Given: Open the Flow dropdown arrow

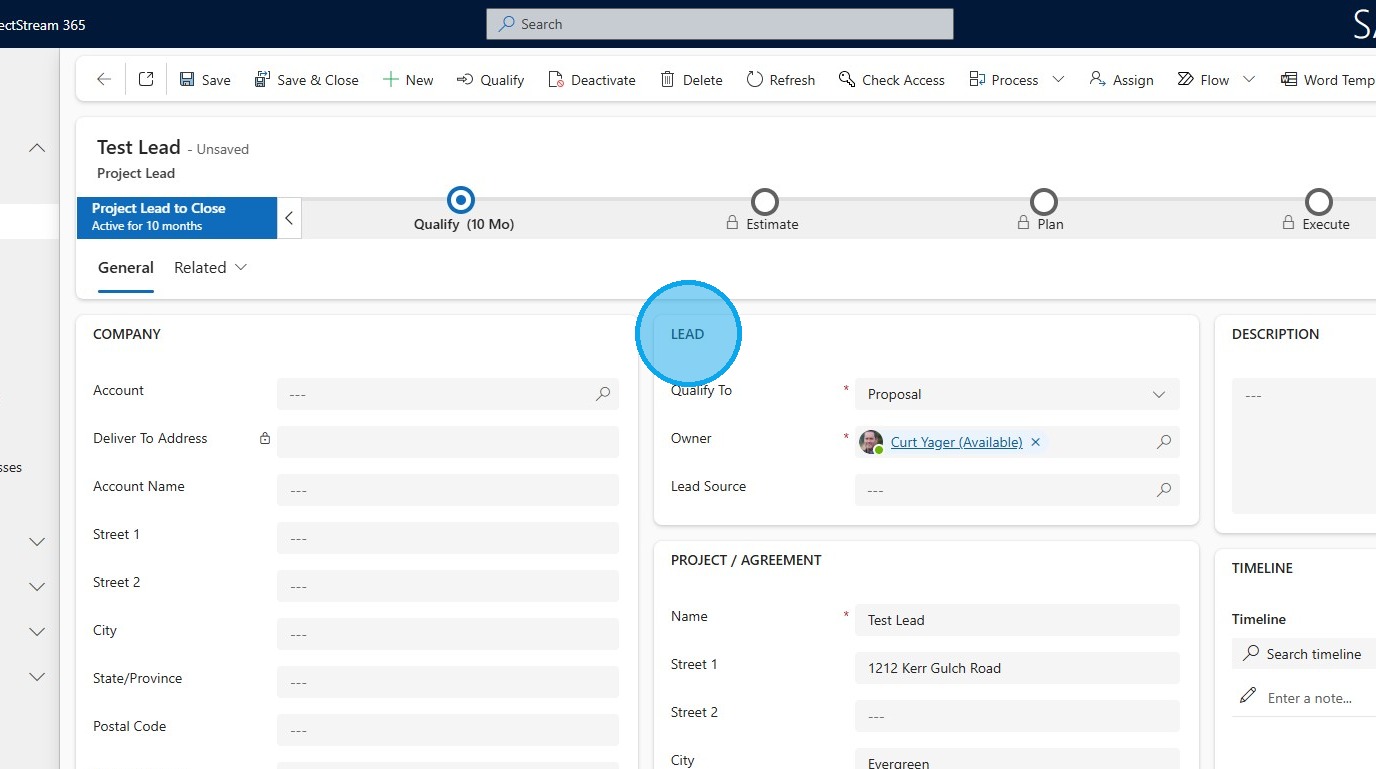Looking at the screenshot, I should click(1249, 80).
